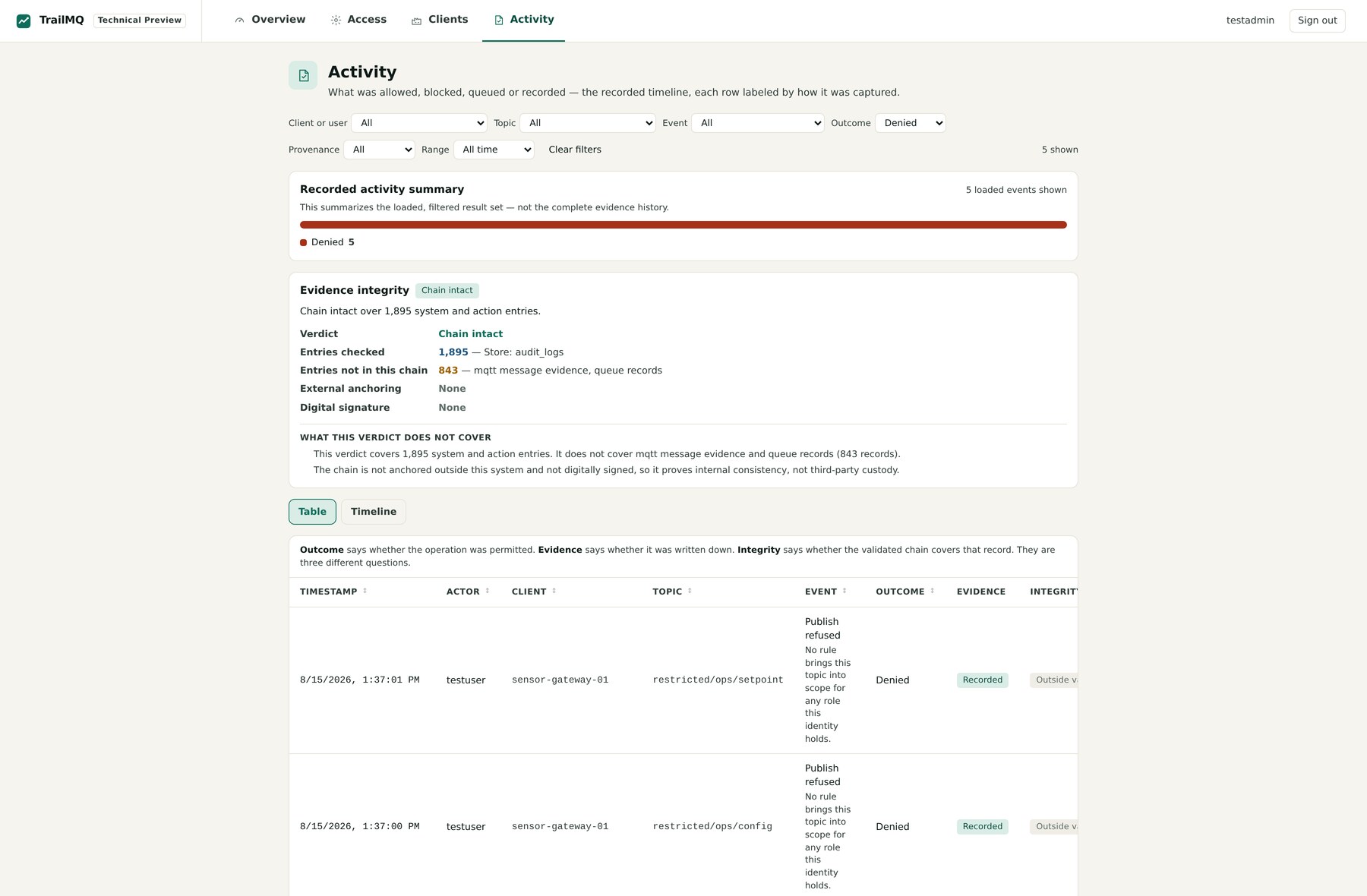Open the Range dropdown showing All time
The image size is (1367, 896).
(x=494, y=150)
